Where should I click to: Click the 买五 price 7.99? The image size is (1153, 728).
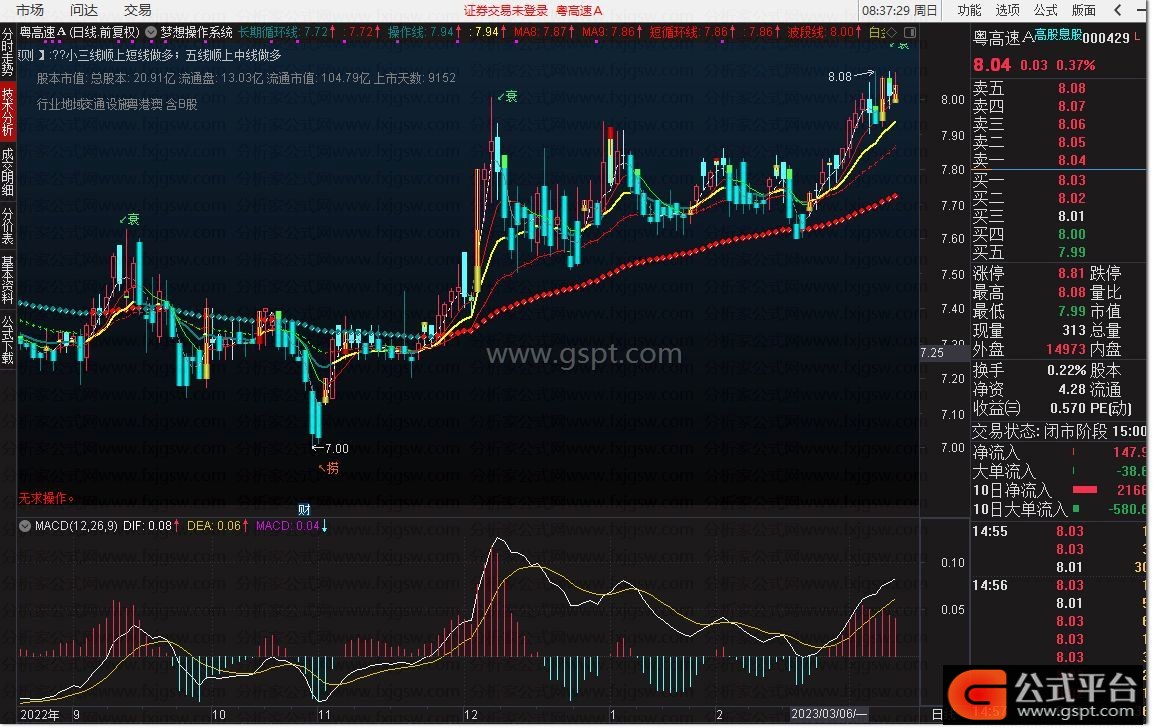(x=1071, y=252)
